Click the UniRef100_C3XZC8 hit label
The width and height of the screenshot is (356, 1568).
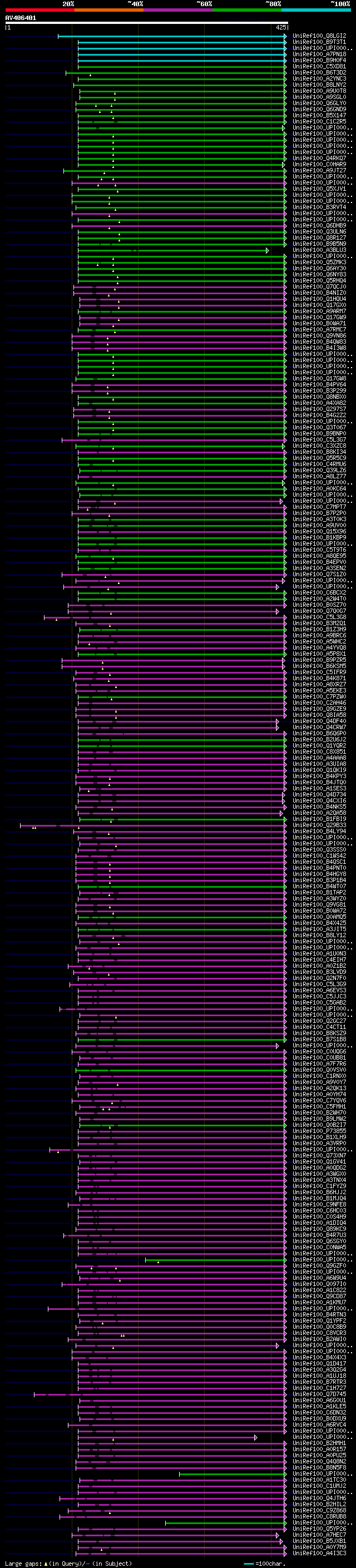(319, 446)
